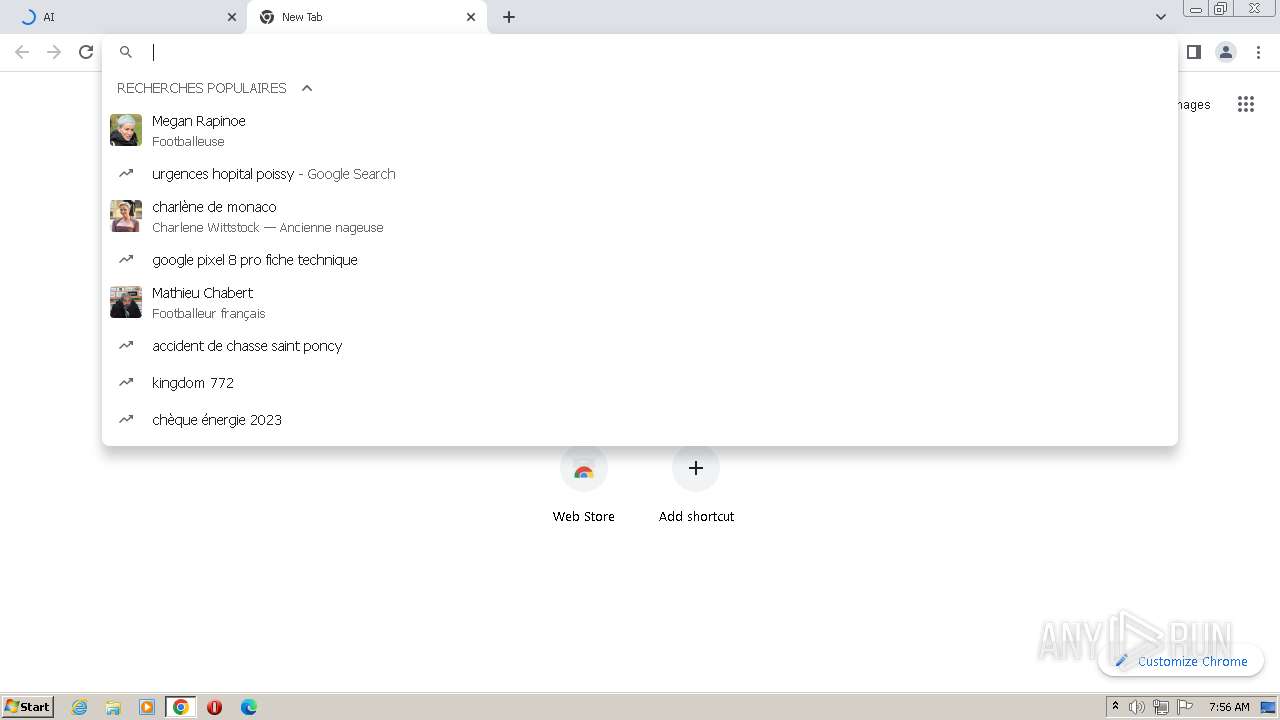Click search magnifier icon in address bar
Screen dimensions: 1280x720
pos(126,52)
